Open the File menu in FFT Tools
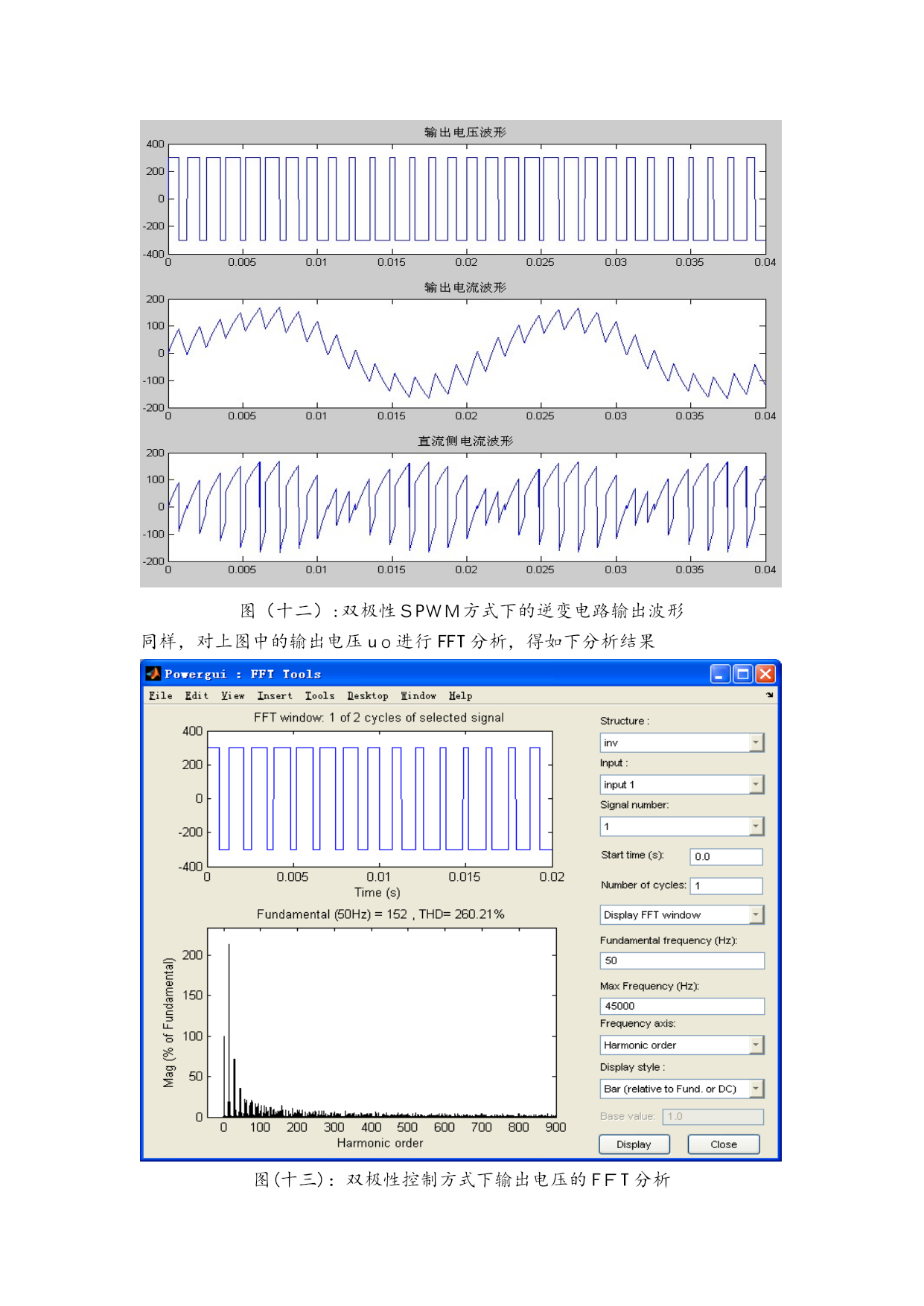 (160, 695)
